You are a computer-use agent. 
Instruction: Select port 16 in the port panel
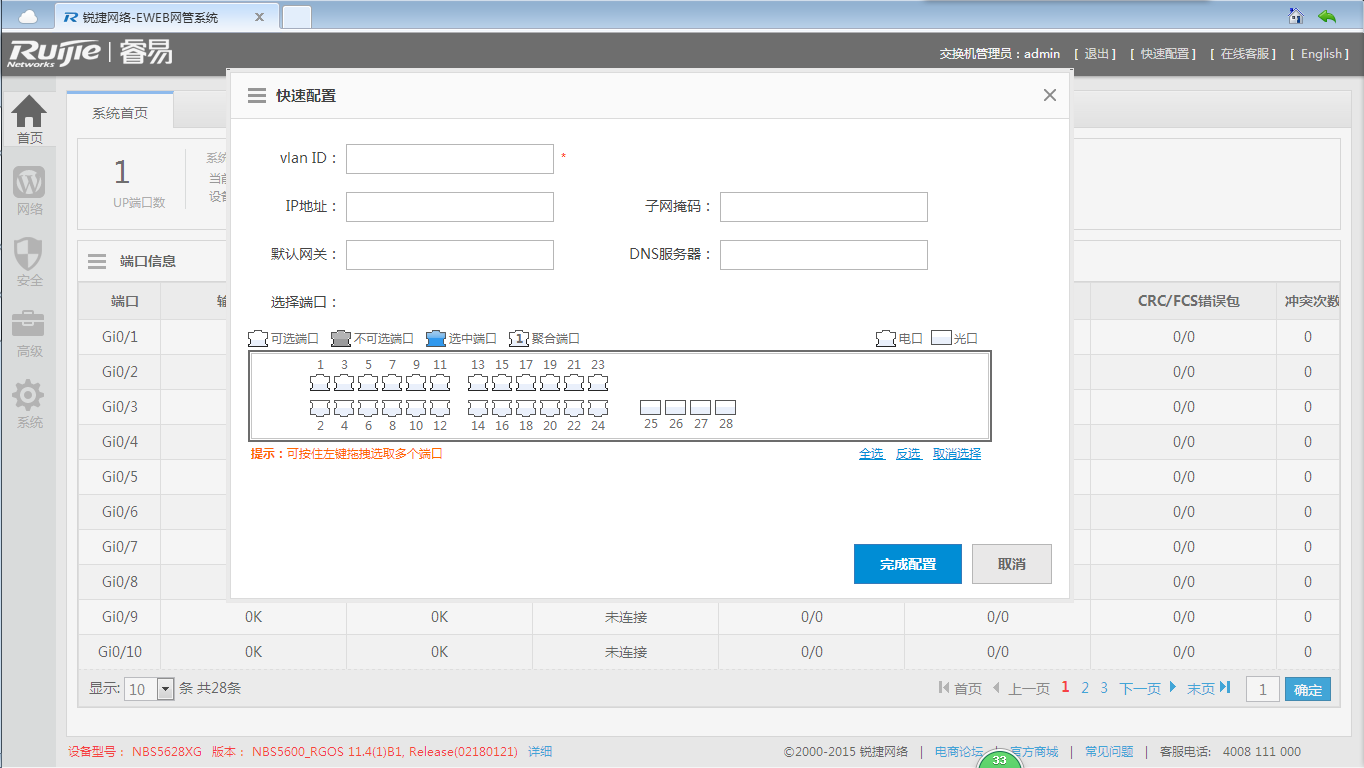502,408
